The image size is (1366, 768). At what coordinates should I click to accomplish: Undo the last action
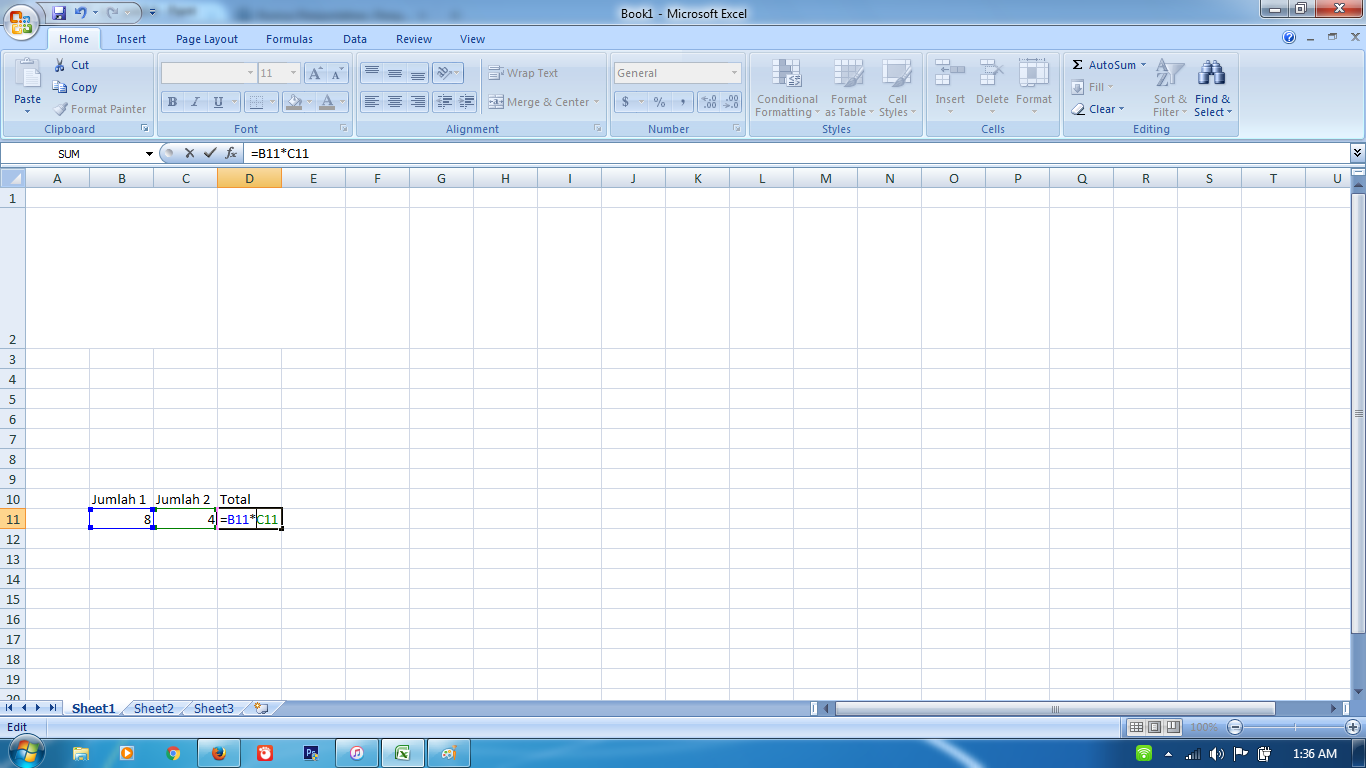click(80, 13)
